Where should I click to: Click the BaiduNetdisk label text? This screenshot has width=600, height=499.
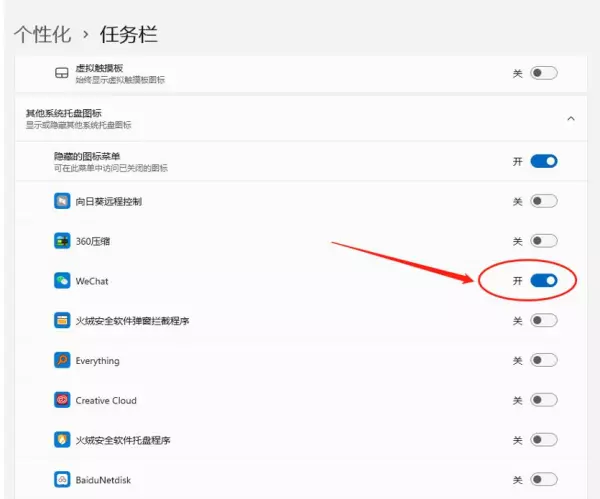click(x=103, y=480)
